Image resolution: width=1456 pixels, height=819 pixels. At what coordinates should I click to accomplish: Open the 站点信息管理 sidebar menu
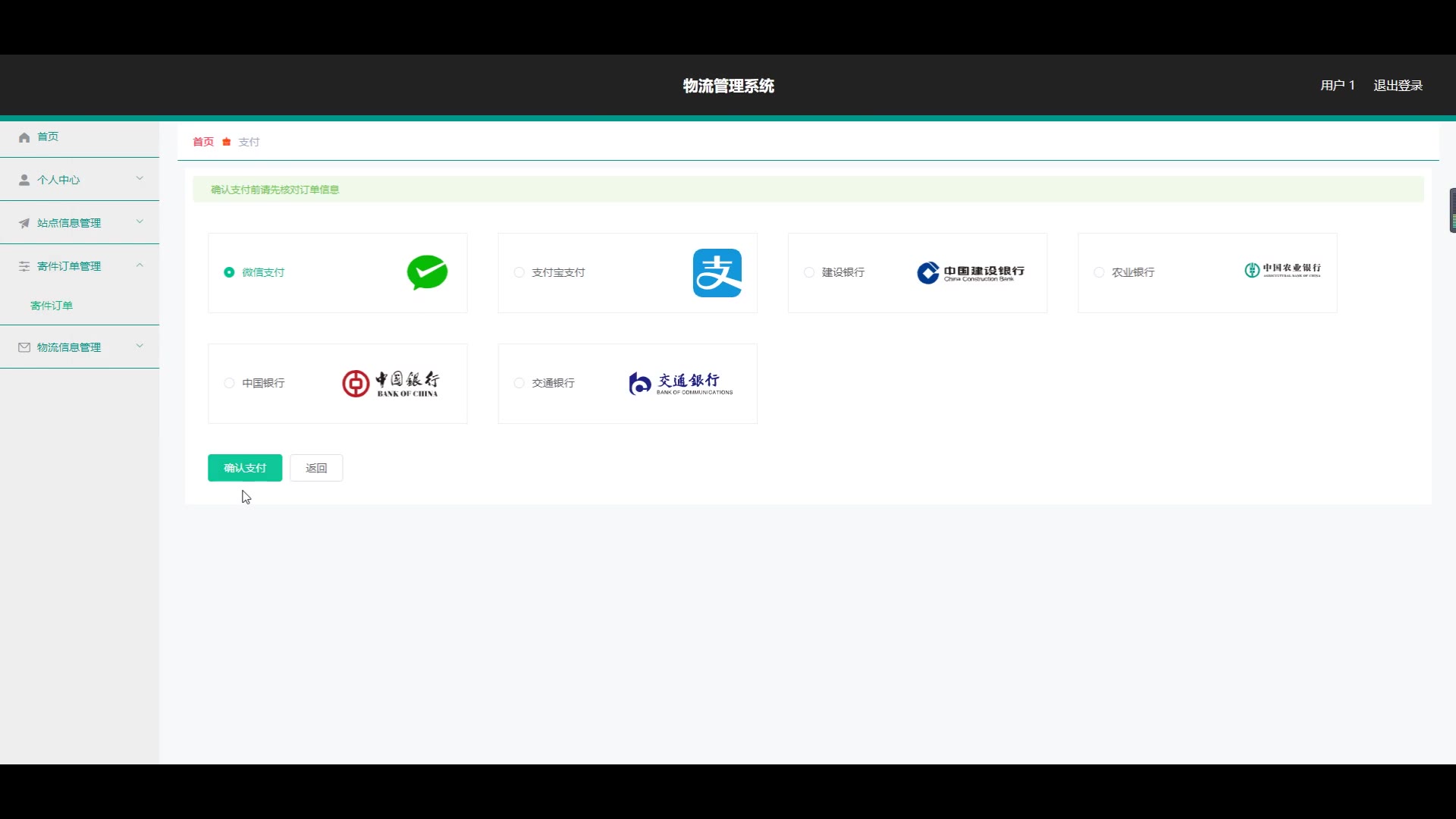[80, 223]
